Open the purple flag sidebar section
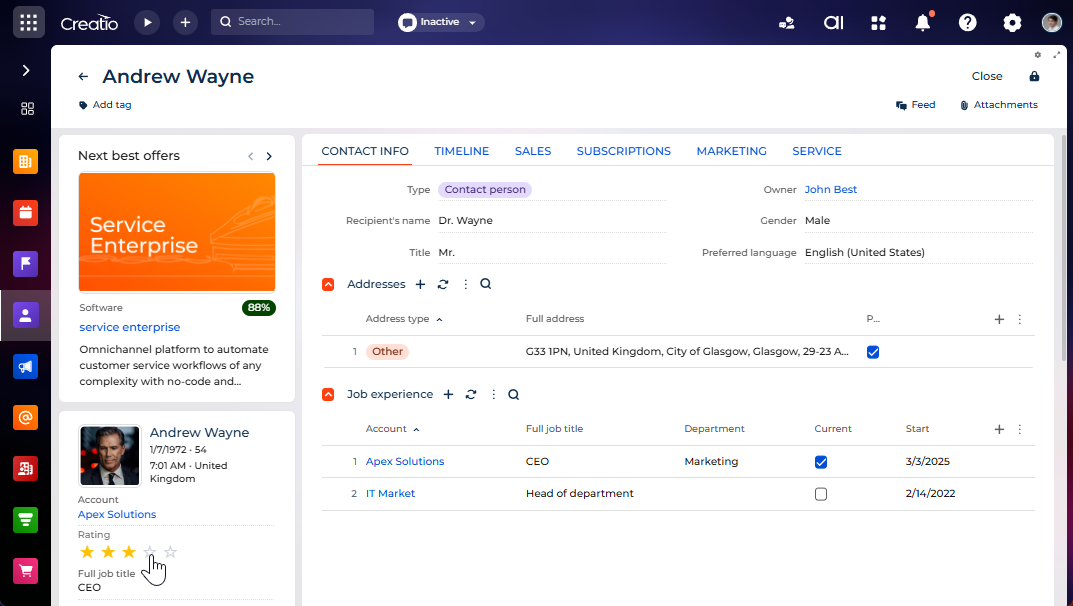The image size is (1073, 606). [25, 264]
